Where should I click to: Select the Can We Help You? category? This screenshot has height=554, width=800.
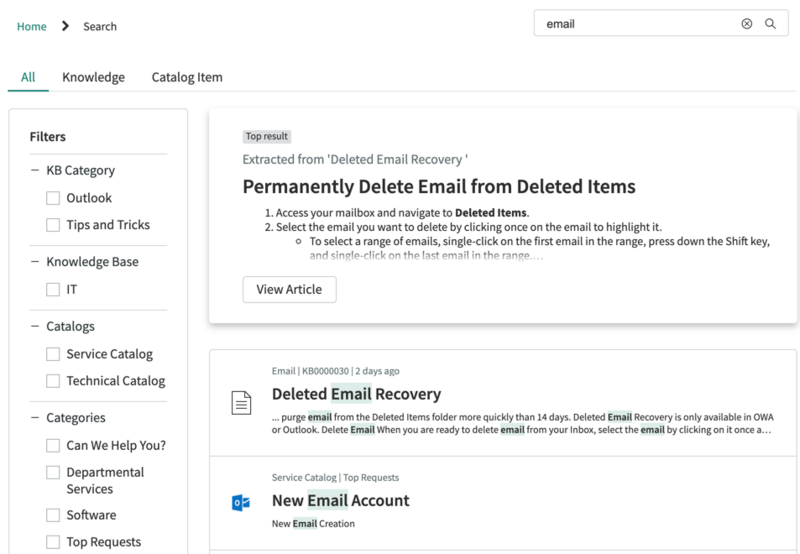pyautogui.click(x=53, y=445)
